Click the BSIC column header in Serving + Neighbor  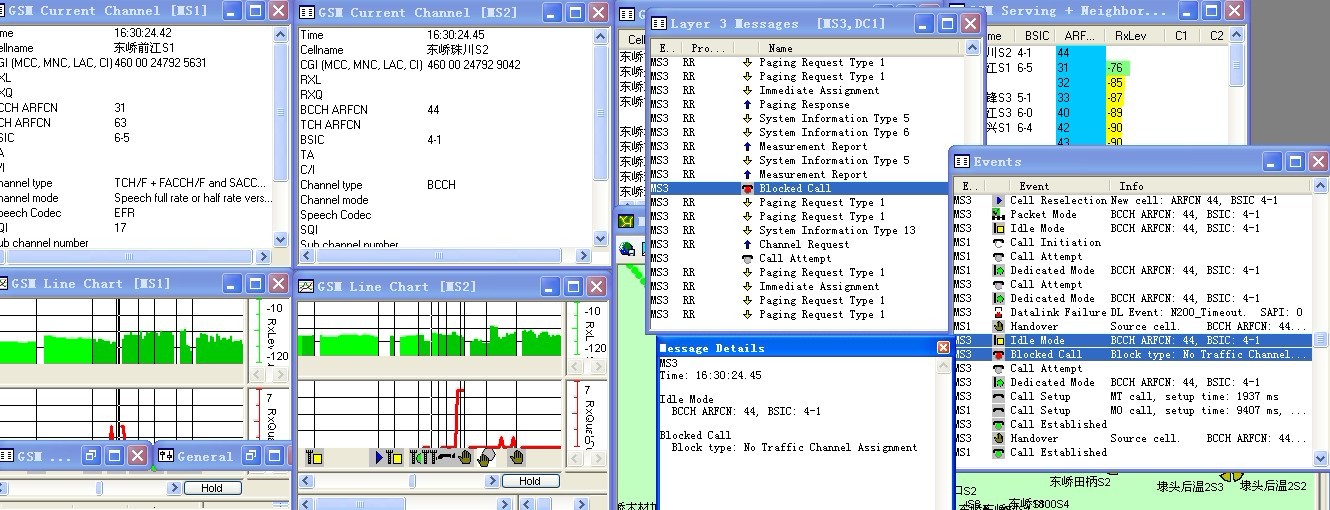click(x=1037, y=36)
